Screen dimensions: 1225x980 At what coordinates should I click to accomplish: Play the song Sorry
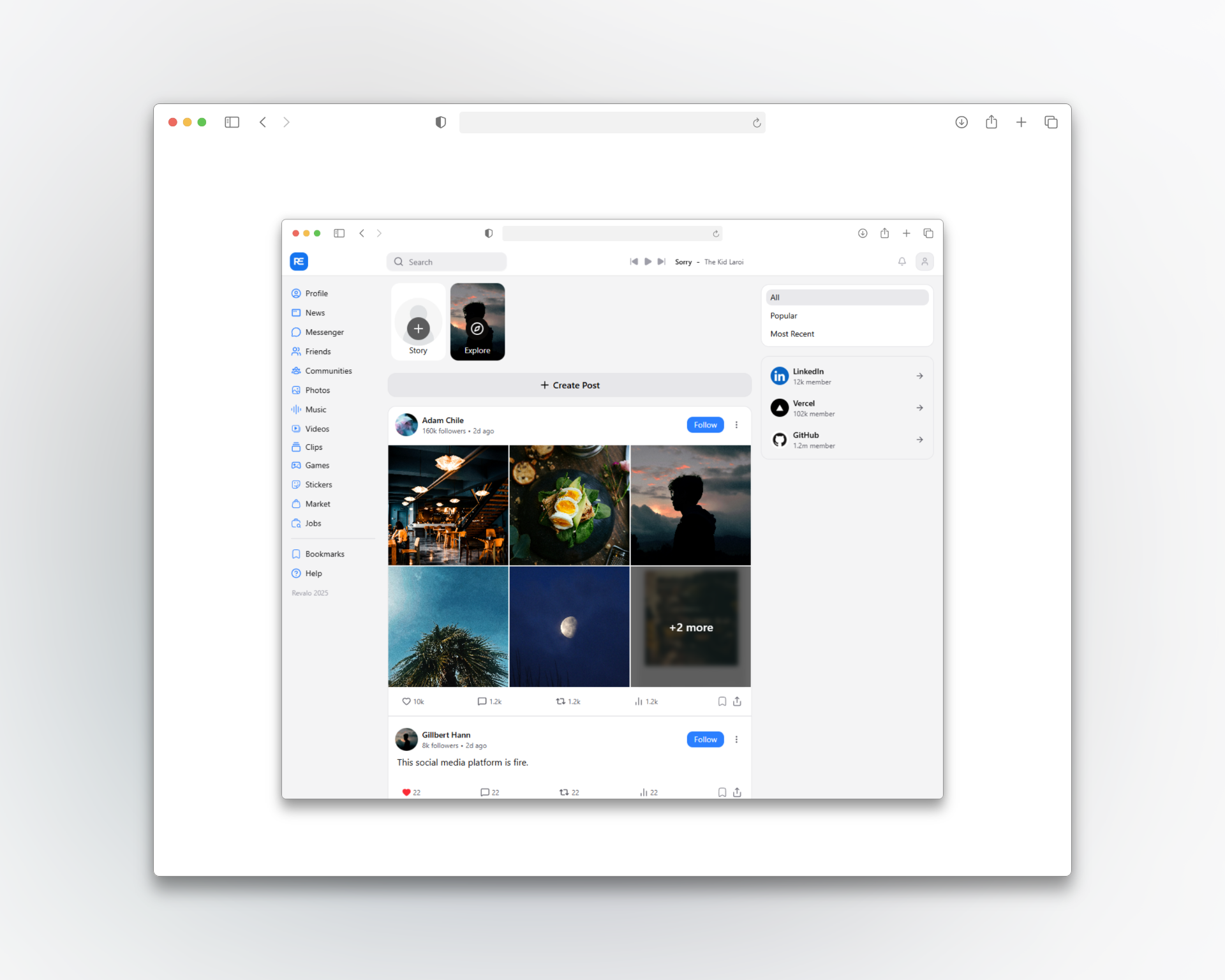(x=648, y=262)
